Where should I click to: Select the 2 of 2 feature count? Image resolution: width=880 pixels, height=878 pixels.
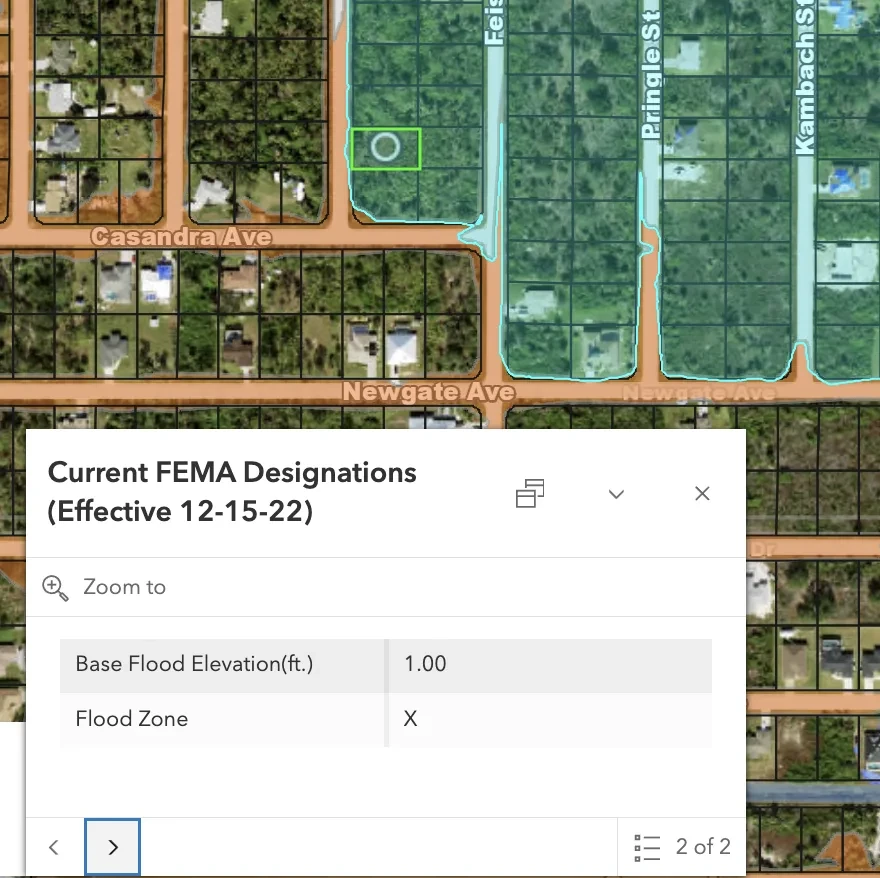click(x=703, y=847)
